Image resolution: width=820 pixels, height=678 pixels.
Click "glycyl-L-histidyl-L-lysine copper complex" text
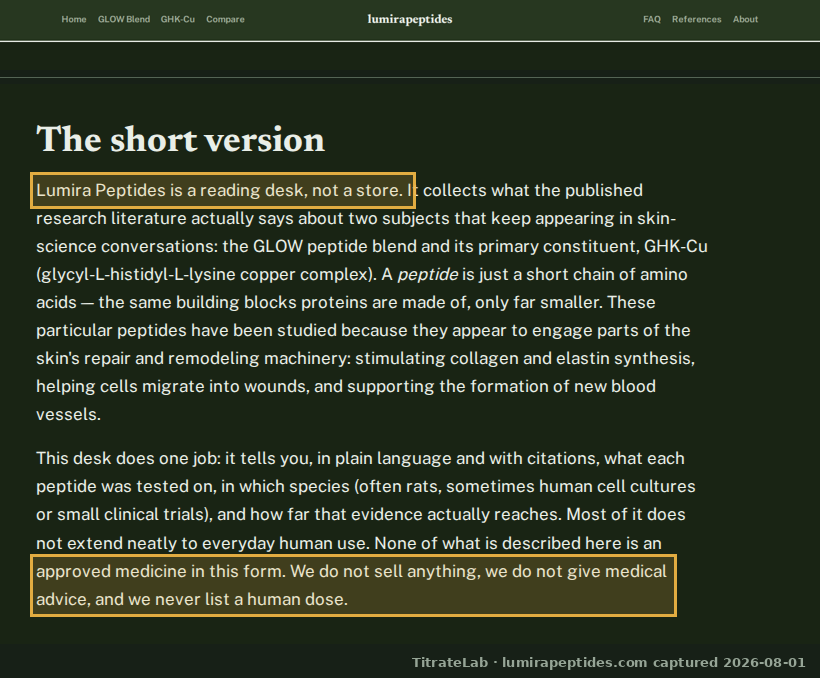pyautogui.click(x=206, y=275)
